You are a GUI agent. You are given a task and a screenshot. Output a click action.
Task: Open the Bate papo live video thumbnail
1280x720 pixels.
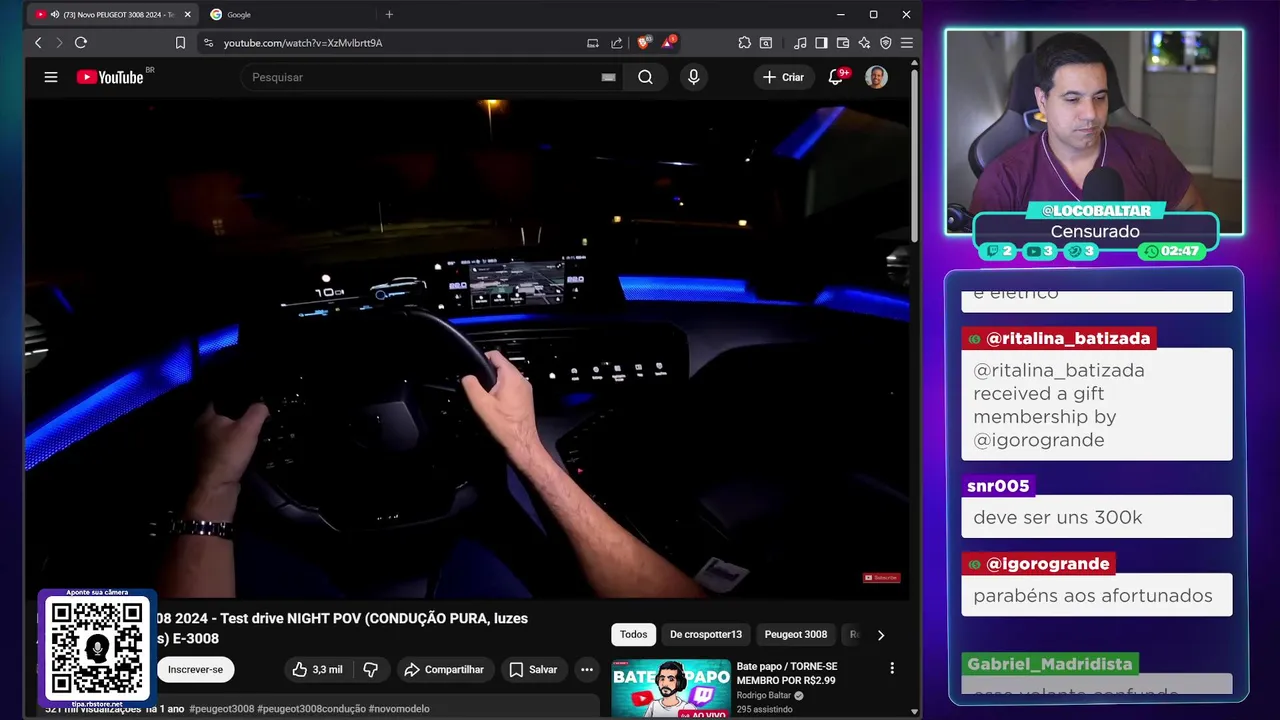(x=671, y=689)
